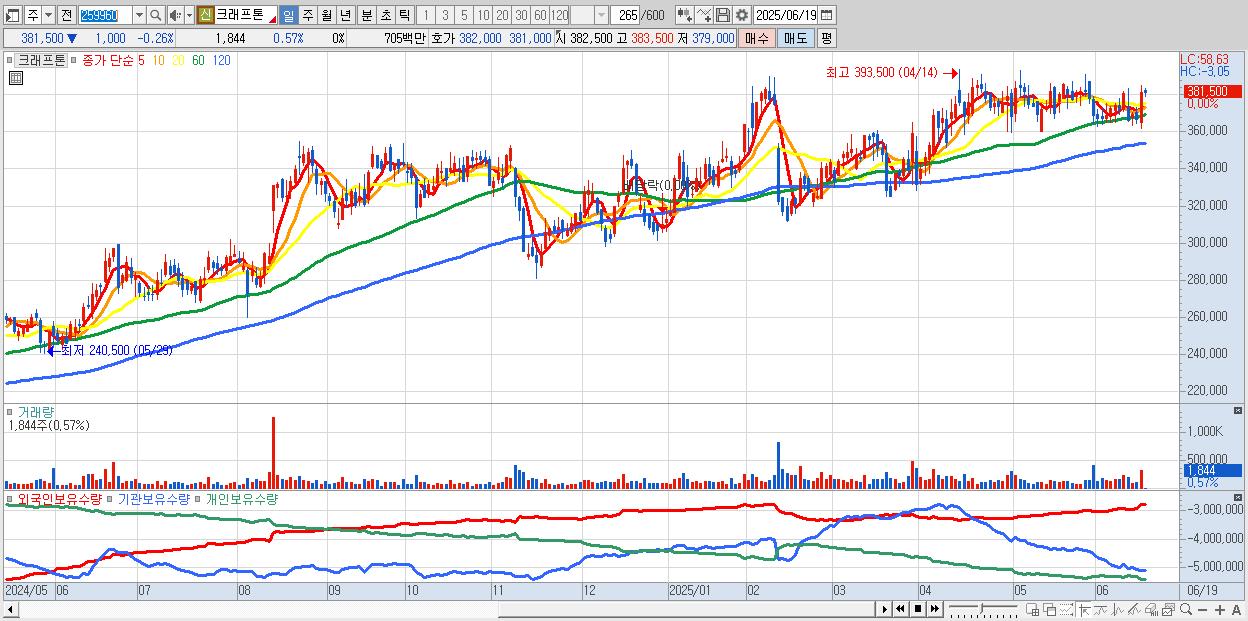Select the 분 minute chart period
This screenshot has width=1248, height=621.
click(x=366, y=15)
